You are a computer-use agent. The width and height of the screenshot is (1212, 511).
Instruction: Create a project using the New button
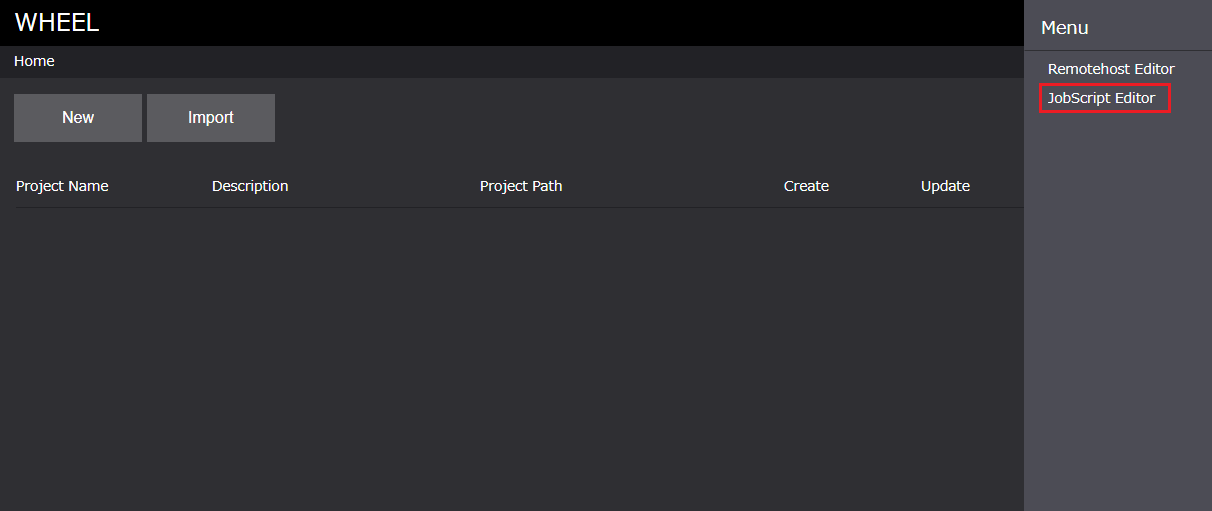pos(78,118)
